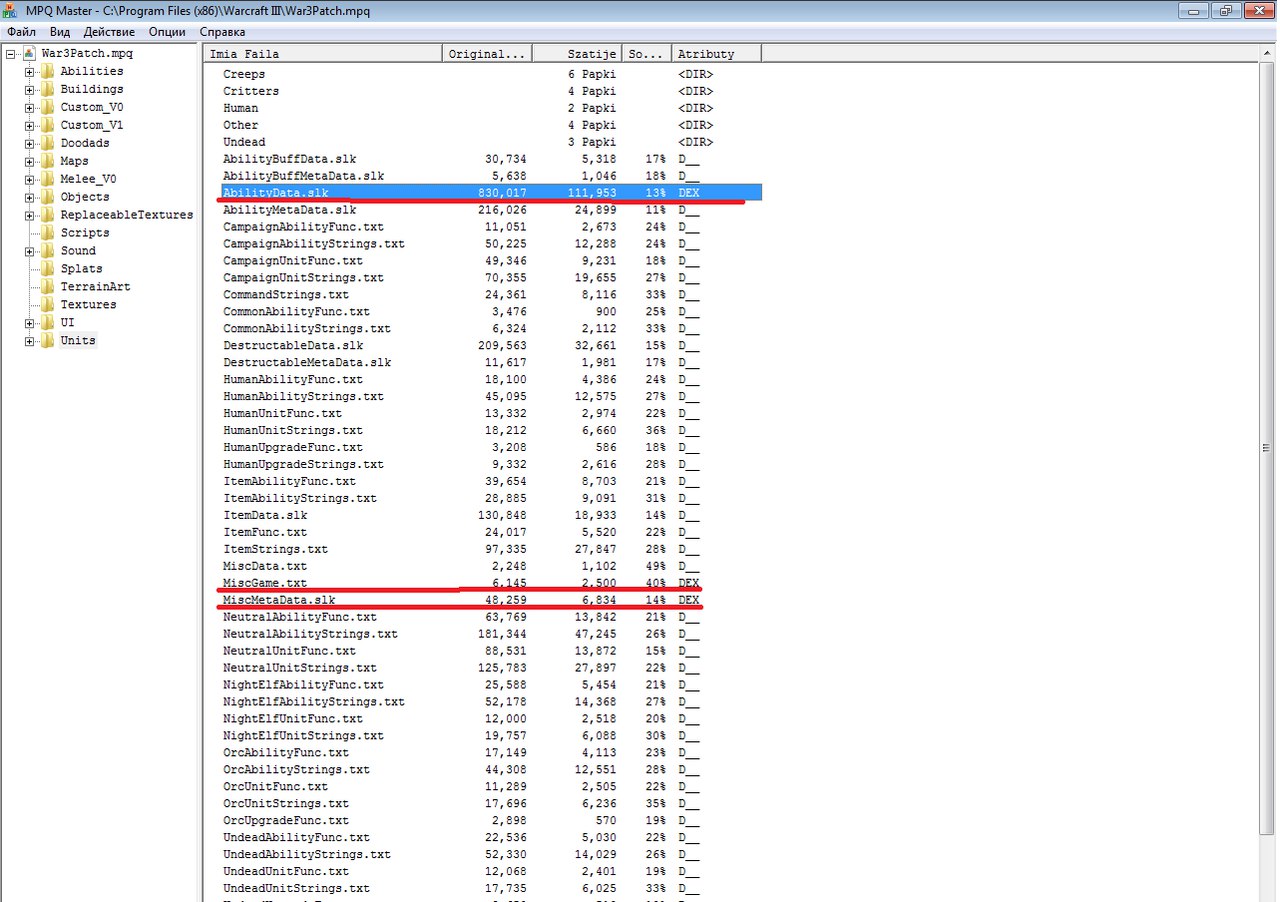1280x902 pixels.
Task: Expand the Custom_V0 tree node
Action: click(30, 107)
